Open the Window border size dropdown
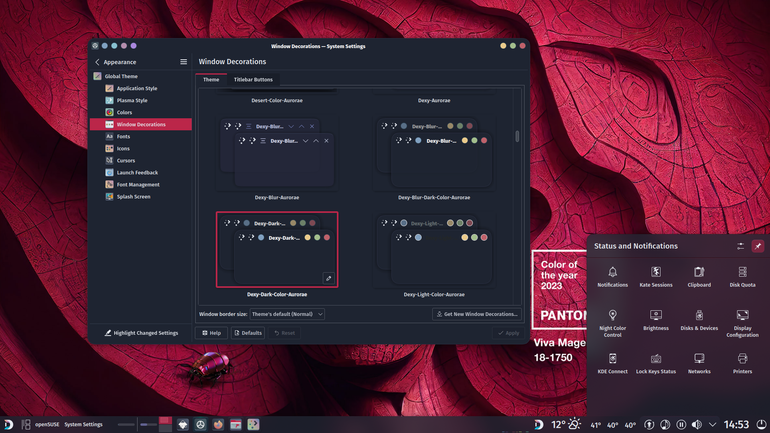Image resolution: width=770 pixels, height=433 pixels. point(287,314)
